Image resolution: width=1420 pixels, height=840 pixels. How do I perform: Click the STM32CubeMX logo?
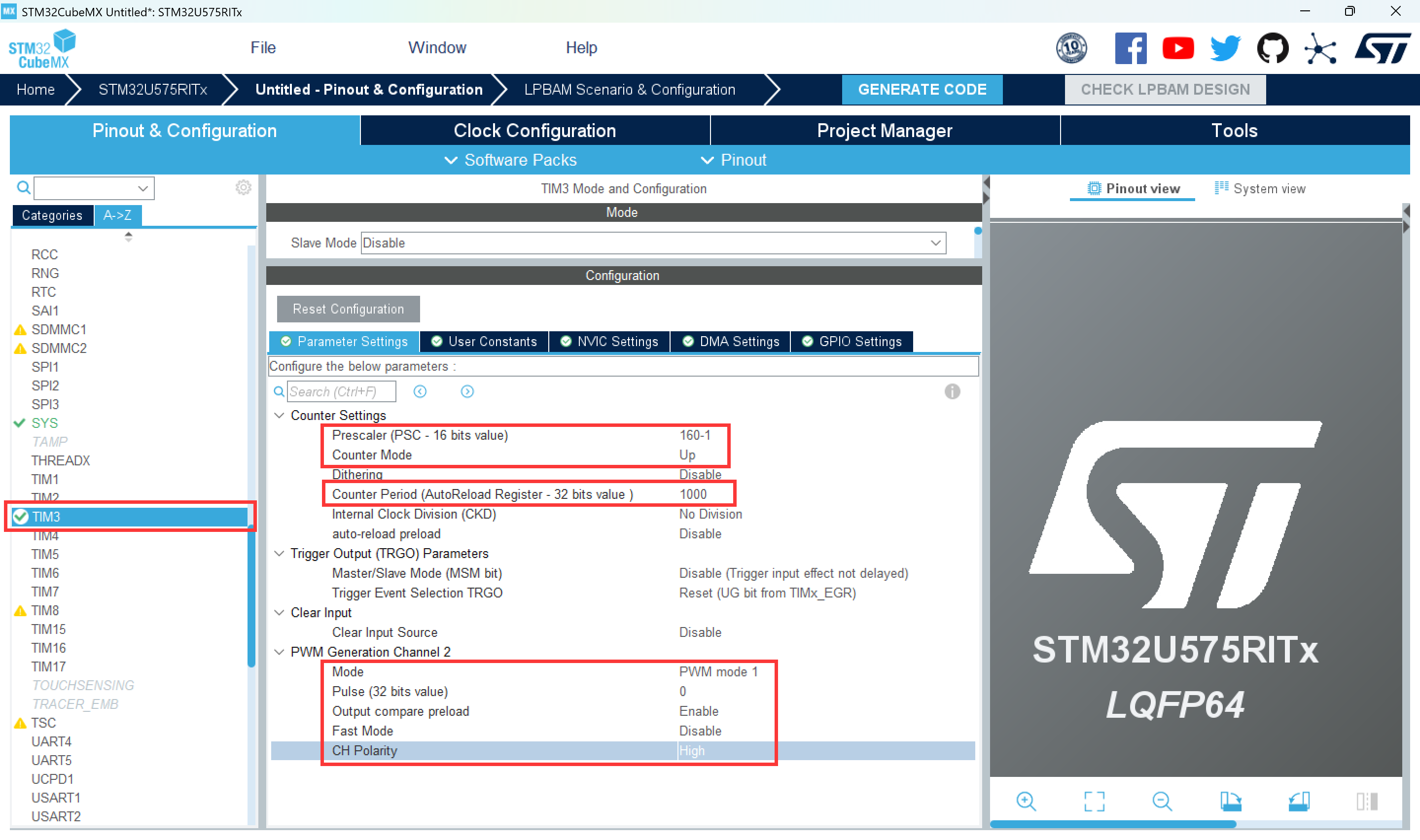point(42,49)
